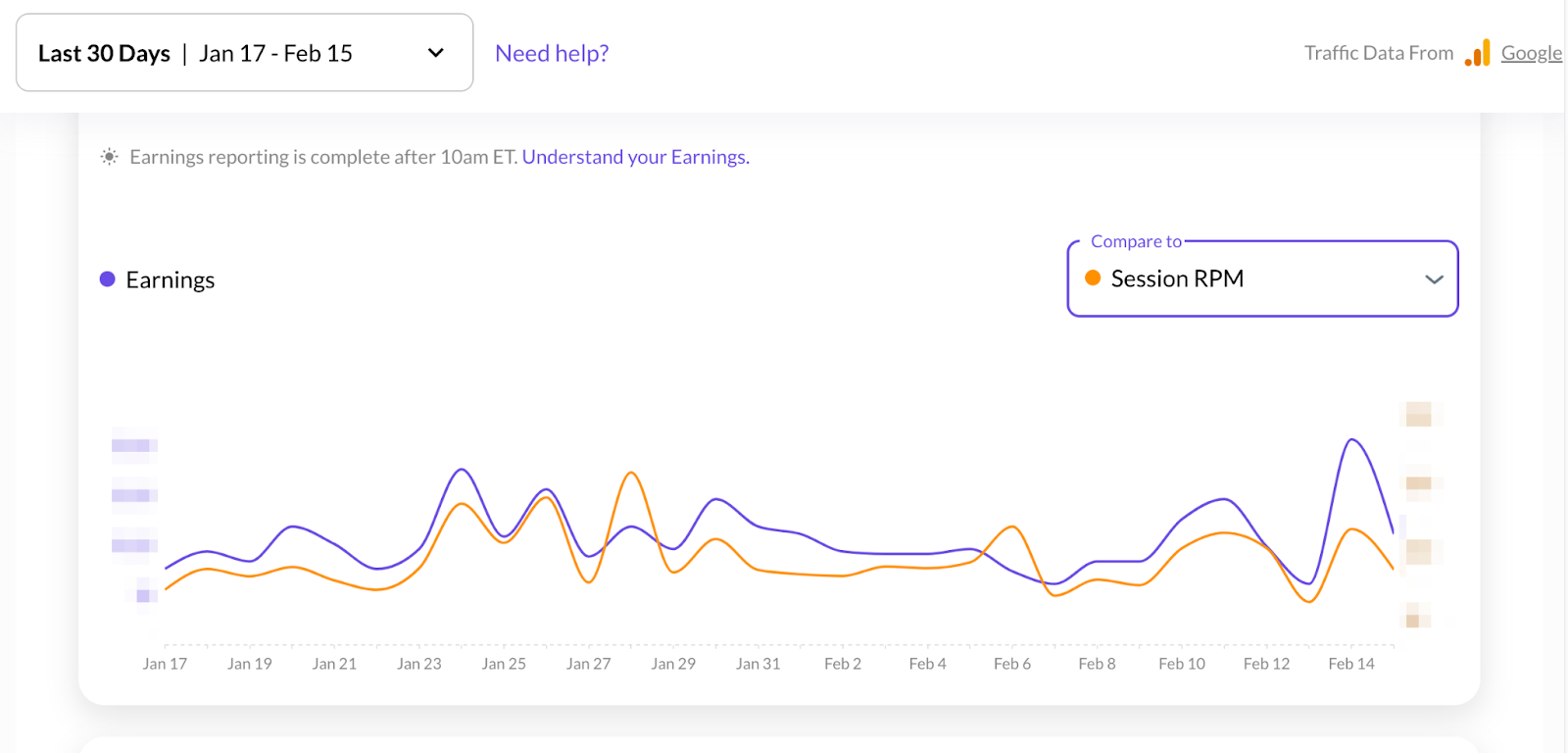Screen dimensions: 1568x753
Task: Click the purple Earnings legend dot
Action: 108,279
